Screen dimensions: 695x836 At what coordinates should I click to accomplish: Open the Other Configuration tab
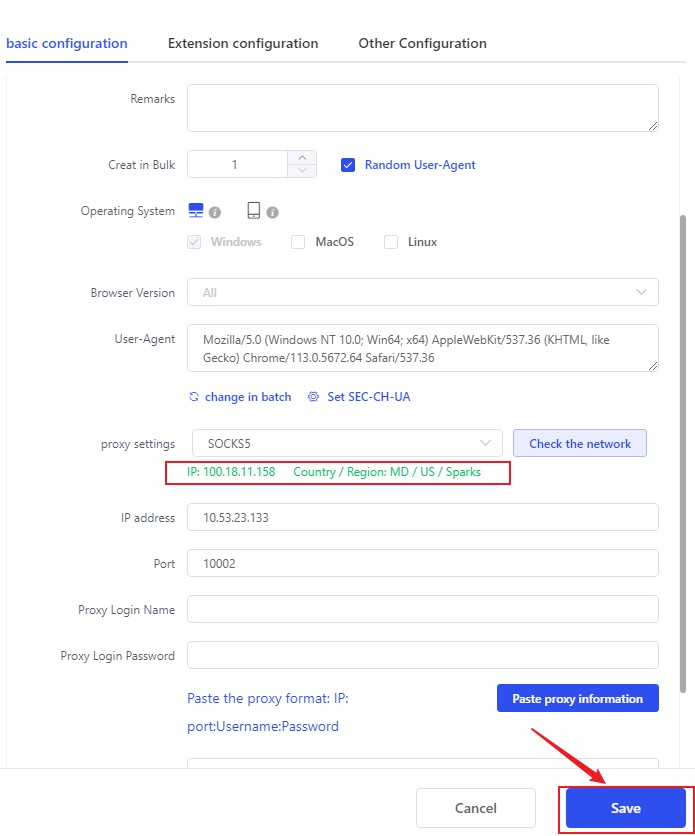point(422,44)
